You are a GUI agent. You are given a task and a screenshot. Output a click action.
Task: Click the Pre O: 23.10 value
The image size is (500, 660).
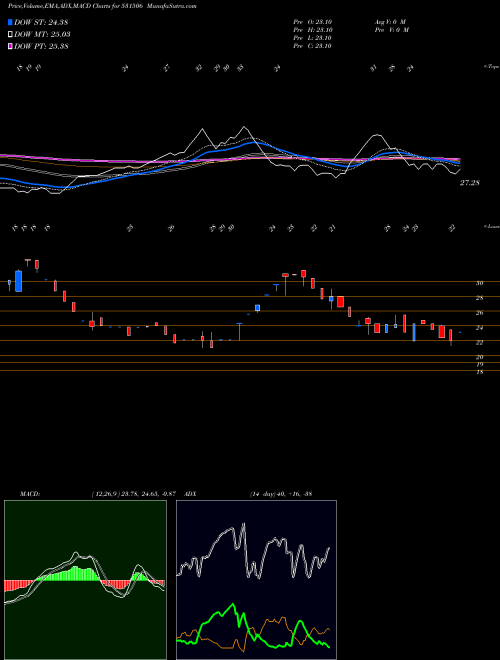(x=313, y=22)
